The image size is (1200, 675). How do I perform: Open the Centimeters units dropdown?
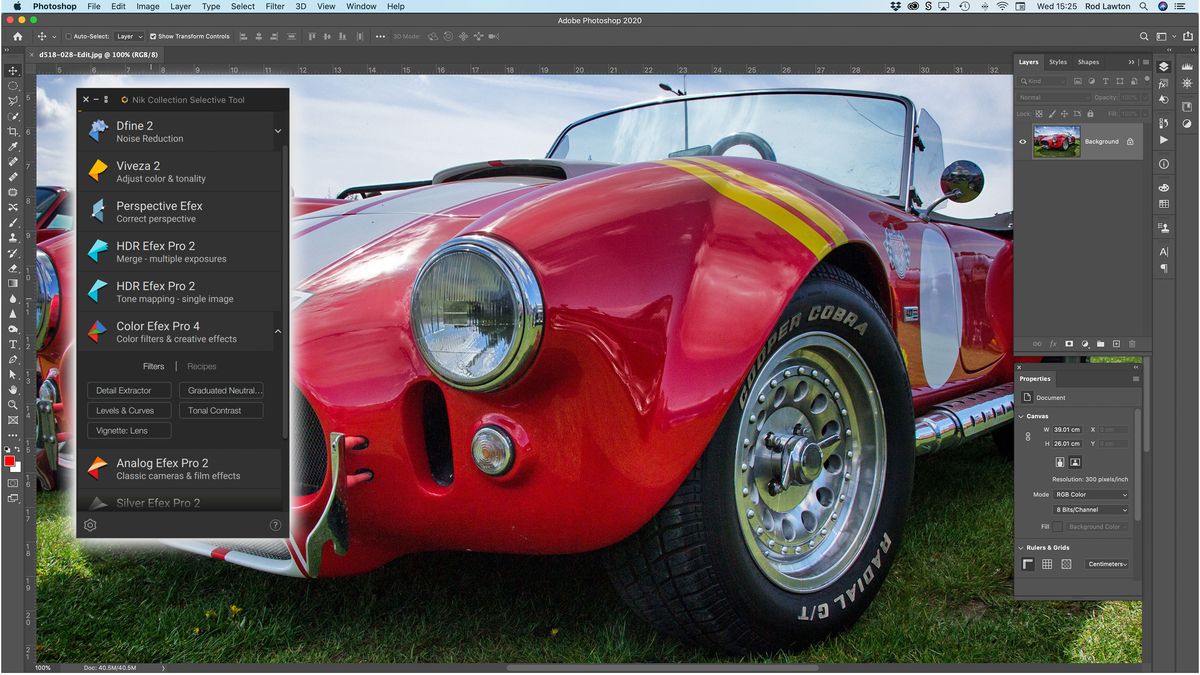pyautogui.click(x=1107, y=564)
